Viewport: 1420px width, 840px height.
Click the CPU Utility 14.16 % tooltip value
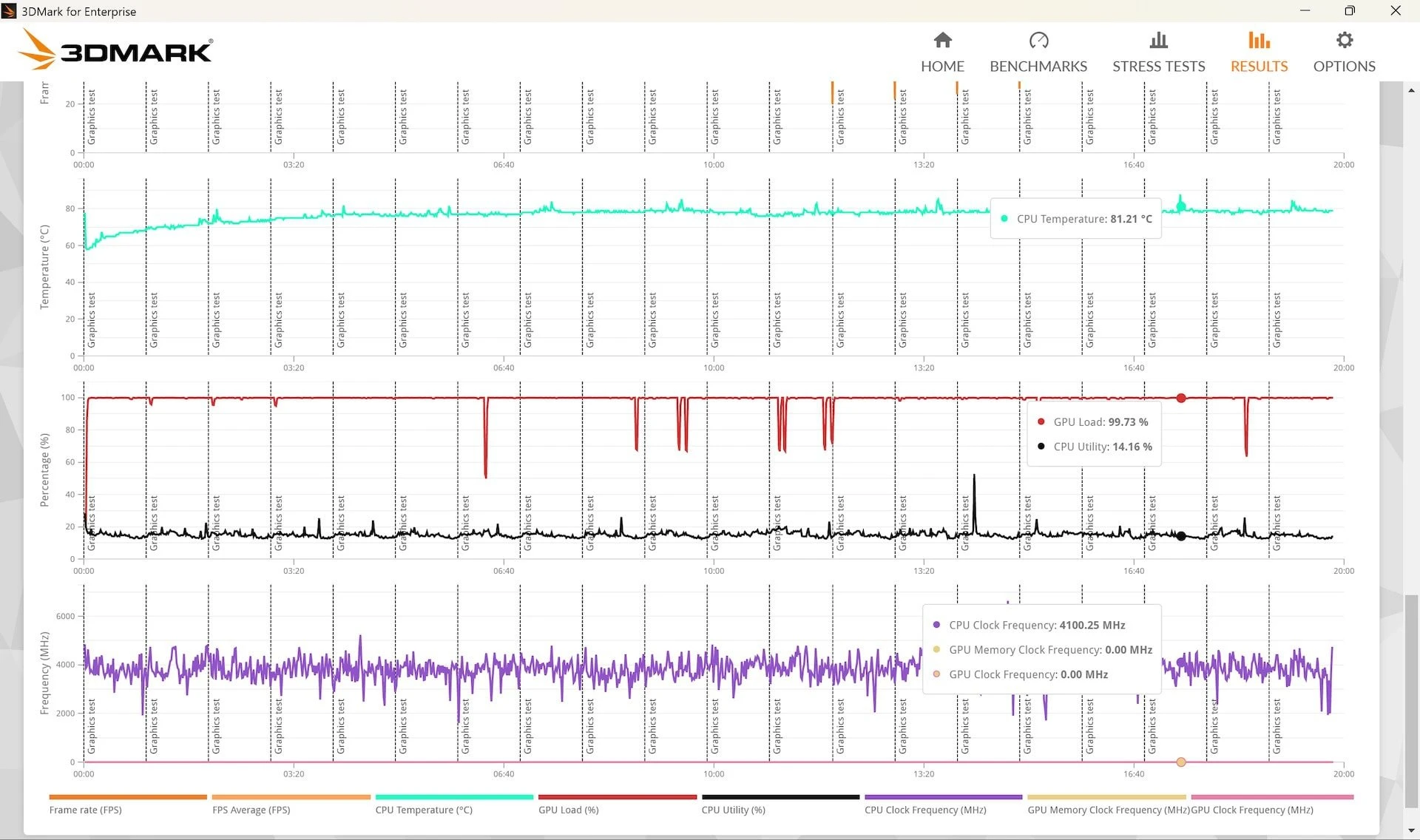pyautogui.click(x=1132, y=447)
